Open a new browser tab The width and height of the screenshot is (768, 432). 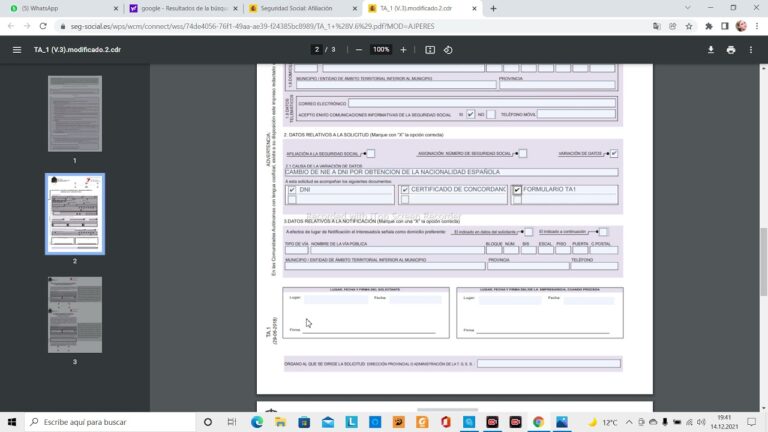[x=493, y=8]
